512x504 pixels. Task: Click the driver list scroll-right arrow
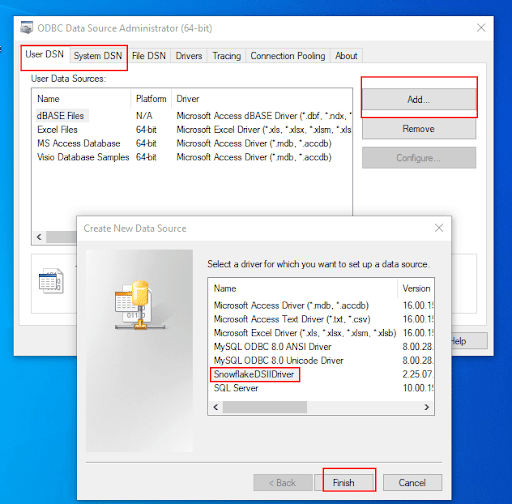[x=426, y=407]
